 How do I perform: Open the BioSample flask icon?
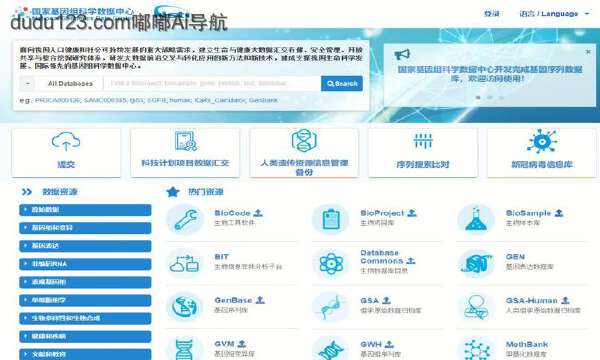[476, 220]
